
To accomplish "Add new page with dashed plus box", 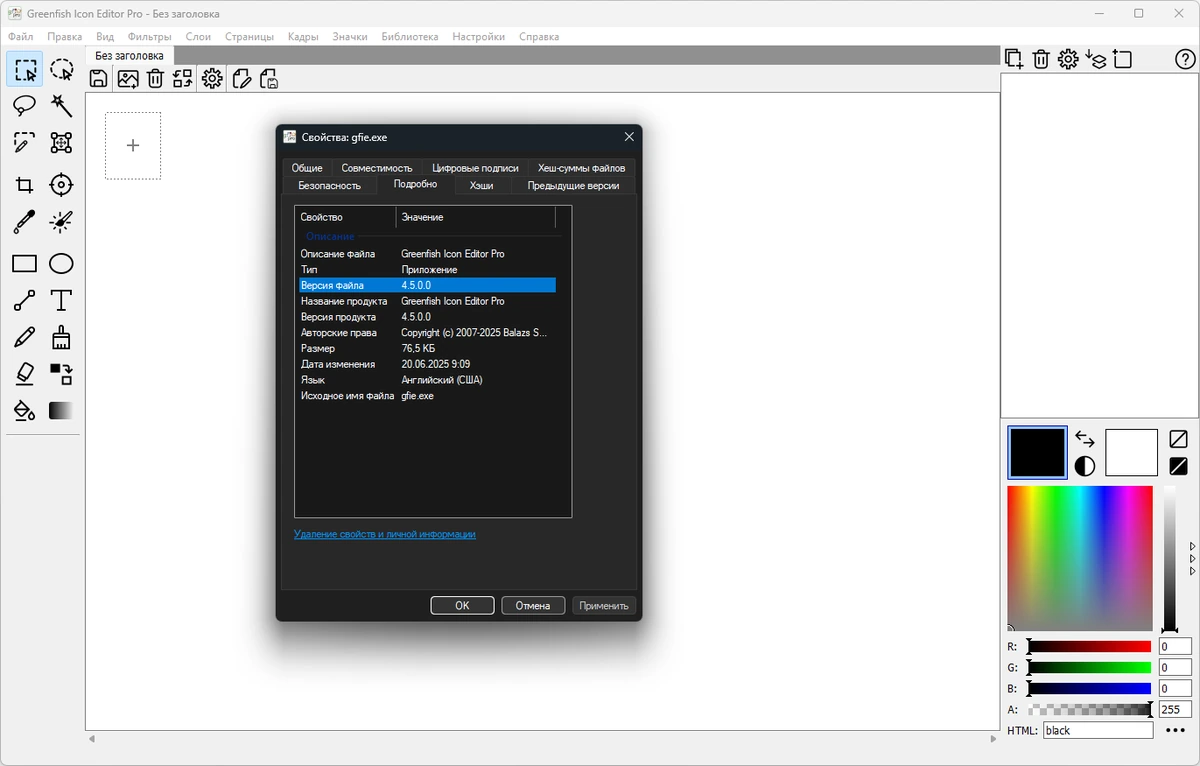I will point(133,145).
